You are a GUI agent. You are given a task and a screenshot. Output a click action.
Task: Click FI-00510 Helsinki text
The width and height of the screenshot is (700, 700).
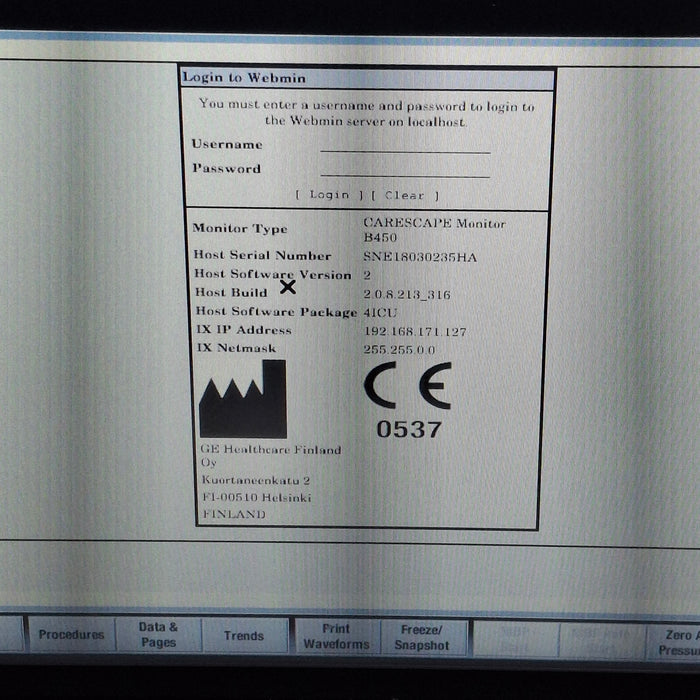click(257, 497)
